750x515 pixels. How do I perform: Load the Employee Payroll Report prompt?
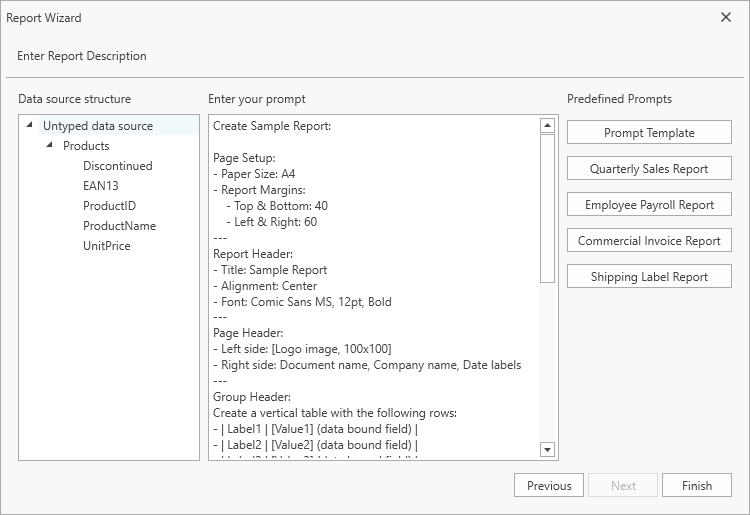point(649,205)
